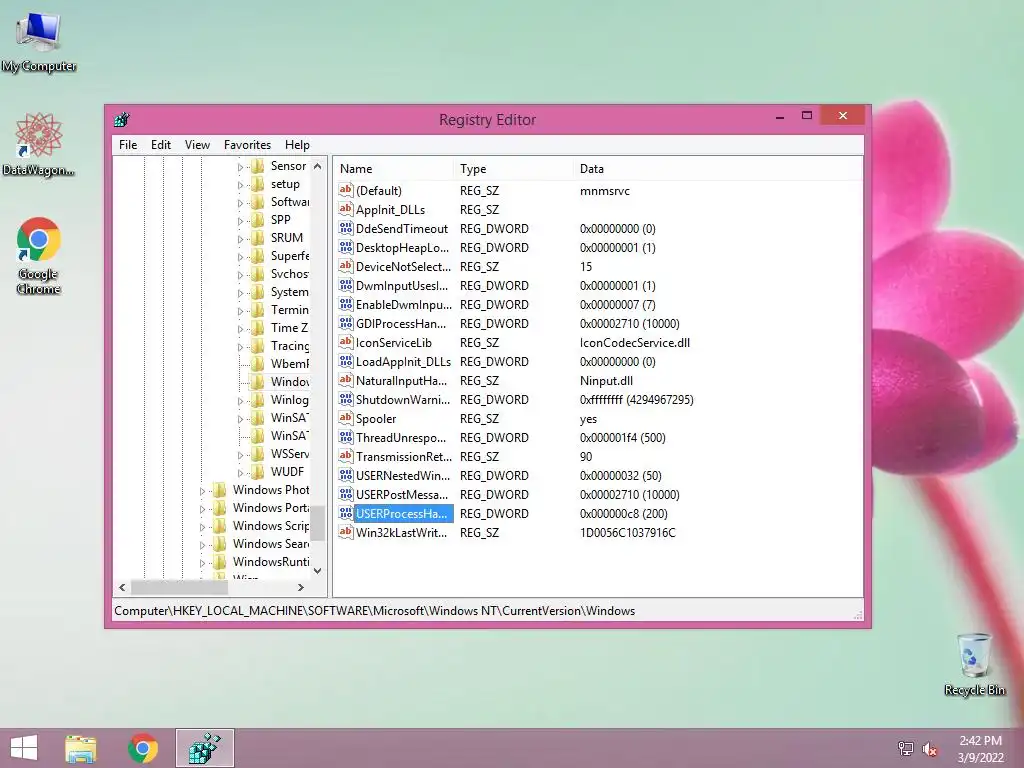Click the network tray icon
Screen dimensions: 1024x768
coord(906,749)
